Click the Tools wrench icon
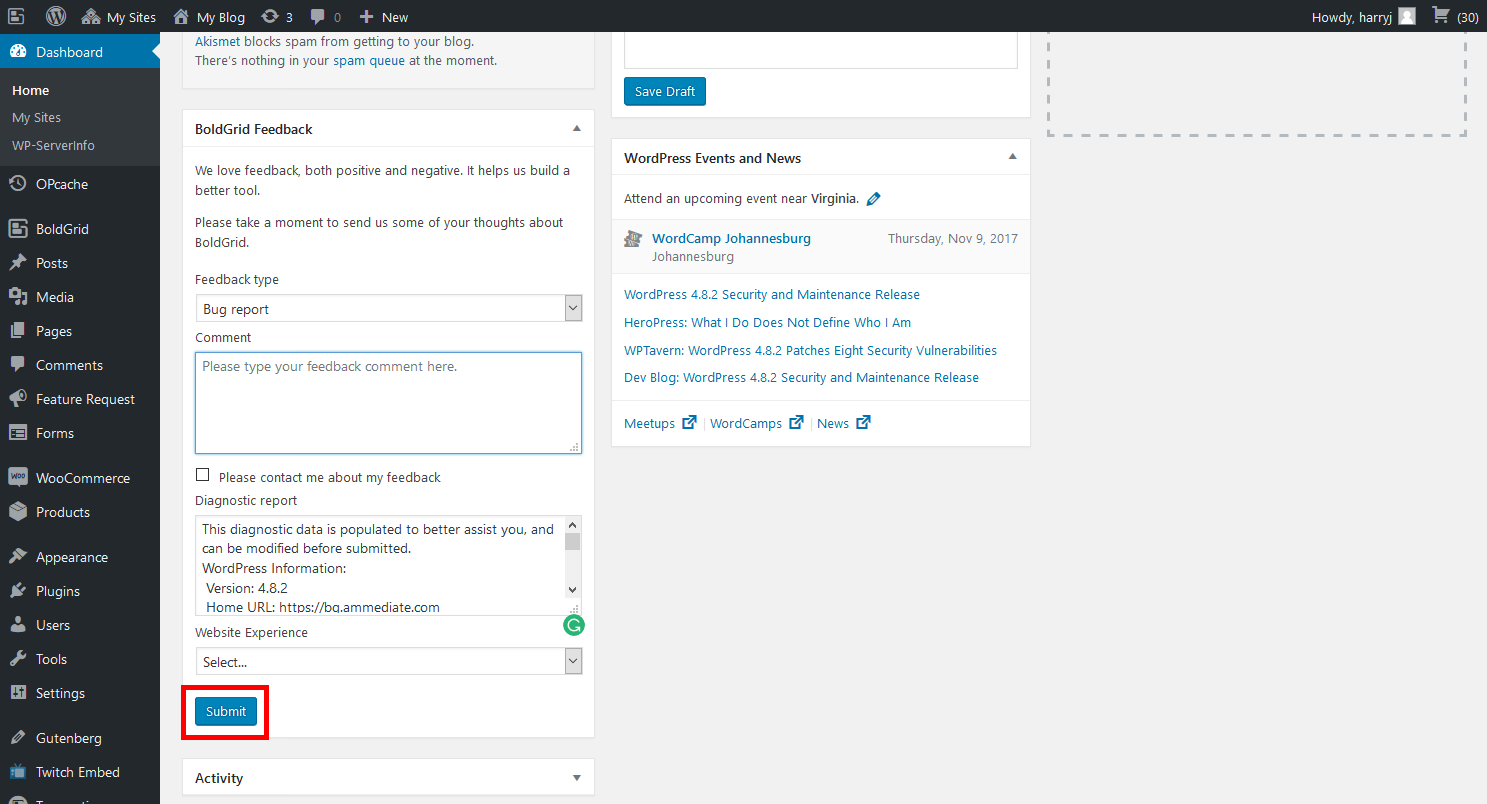The height and width of the screenshot is (804, 1487). pos(18,659)
